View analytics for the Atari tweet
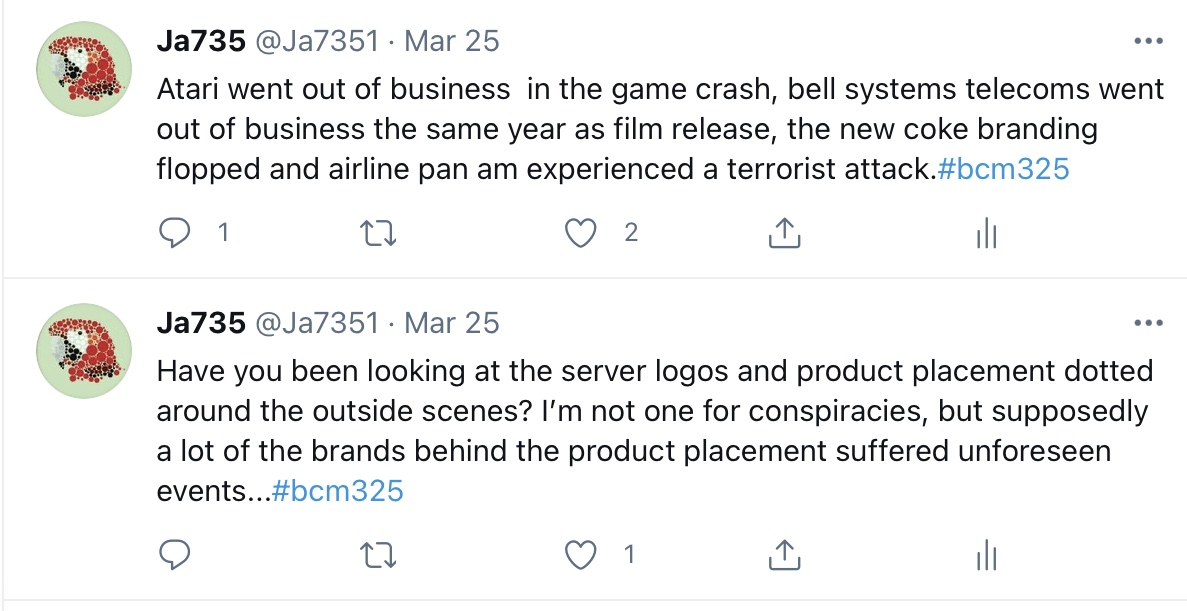Viewport: 1187px width, 611px height. (x=986, y=234)
